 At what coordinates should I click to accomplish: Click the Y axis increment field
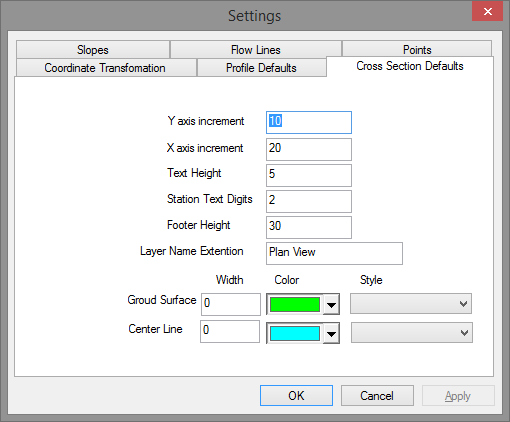309,122
